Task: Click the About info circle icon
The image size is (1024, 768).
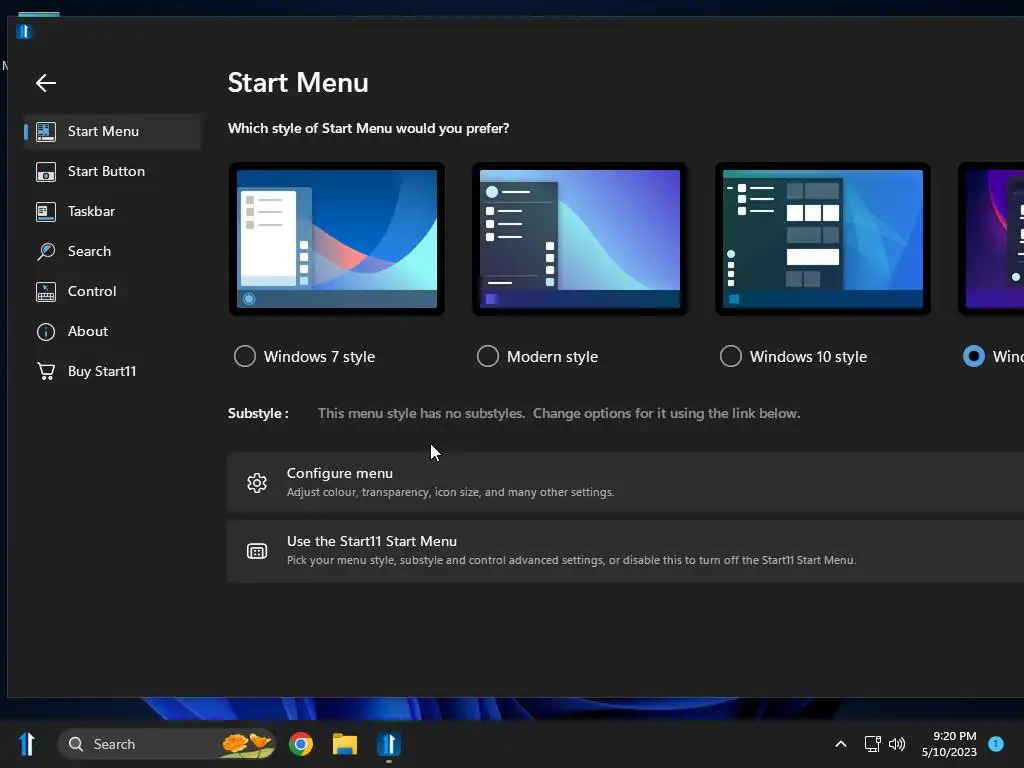Action: (x=46, y=332)
